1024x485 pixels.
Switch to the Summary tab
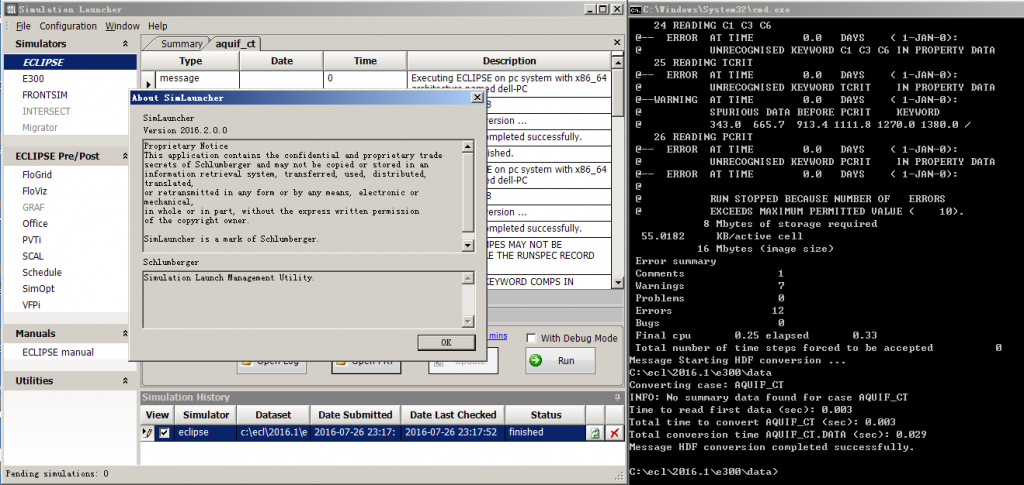(182, 44)
